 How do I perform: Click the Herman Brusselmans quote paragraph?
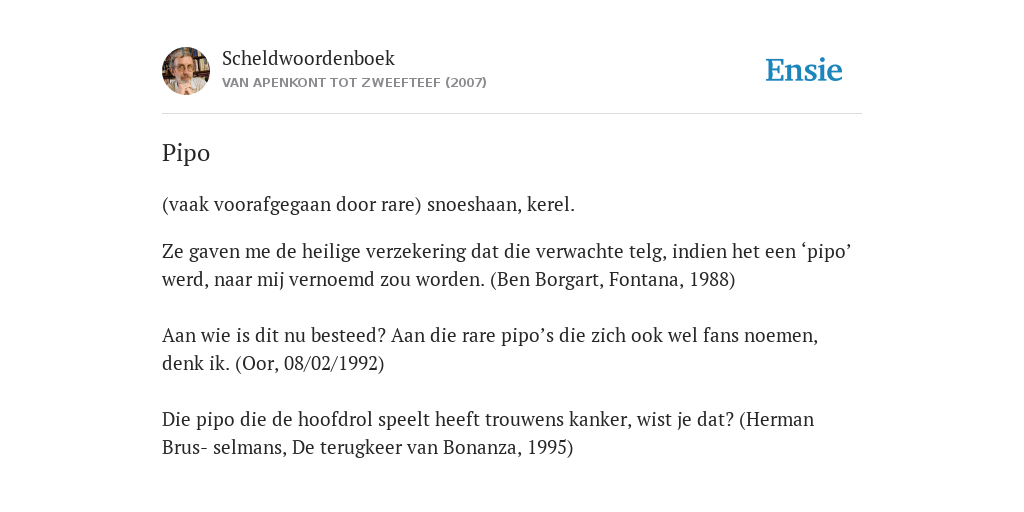coord(488,433)
